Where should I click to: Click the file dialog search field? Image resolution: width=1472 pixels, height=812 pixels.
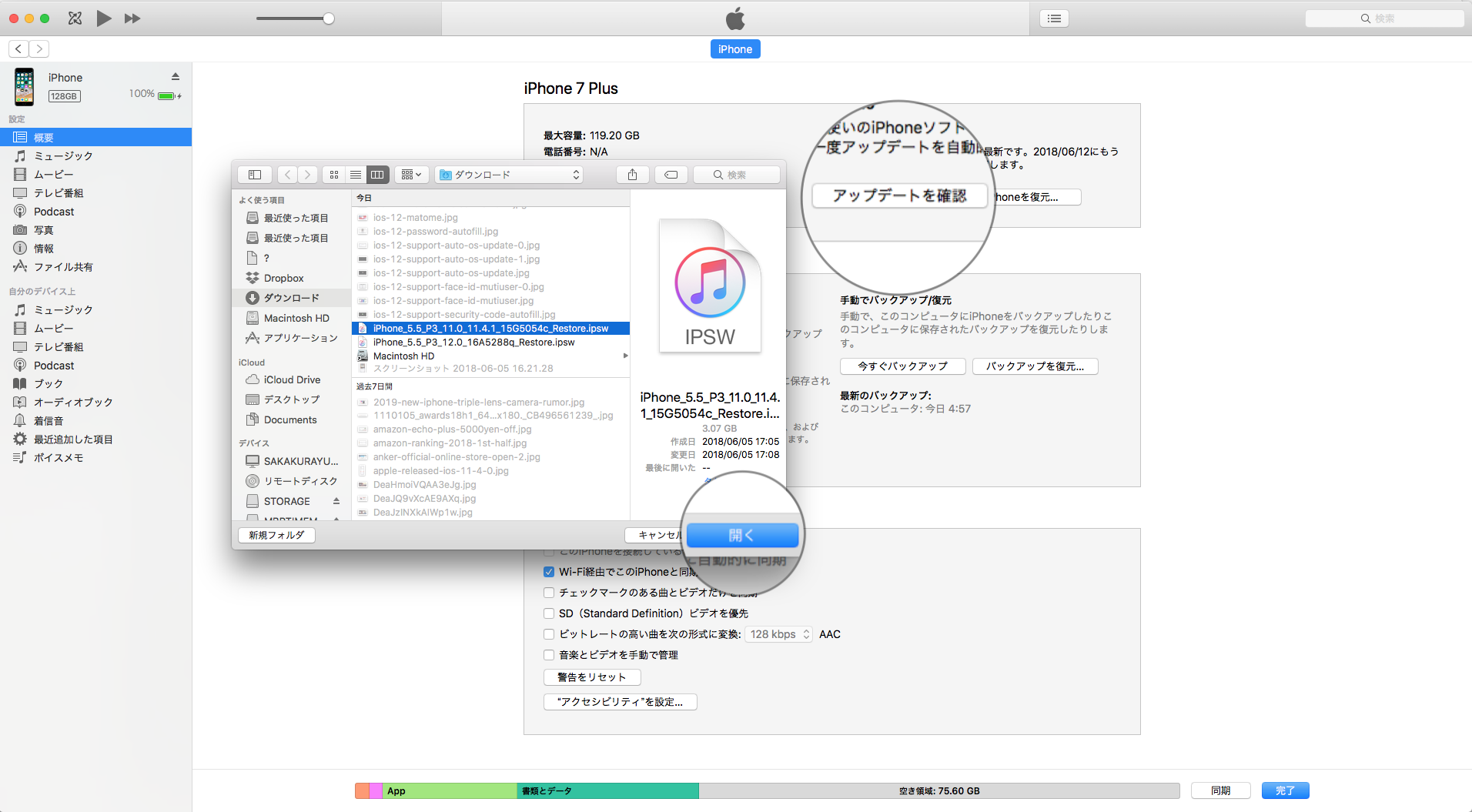pos(737,175)
